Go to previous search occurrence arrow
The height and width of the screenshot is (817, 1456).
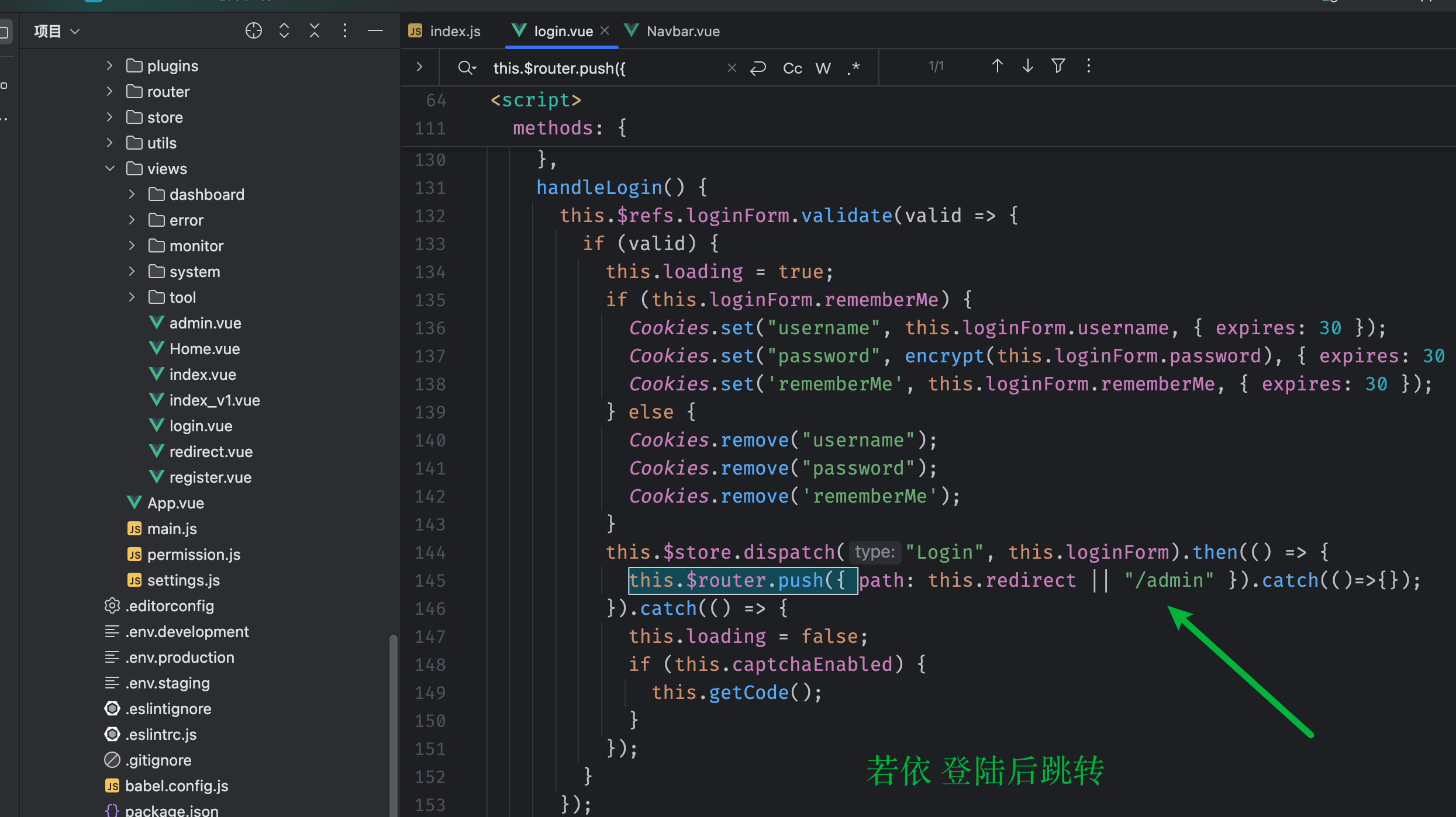pos(998,66)
